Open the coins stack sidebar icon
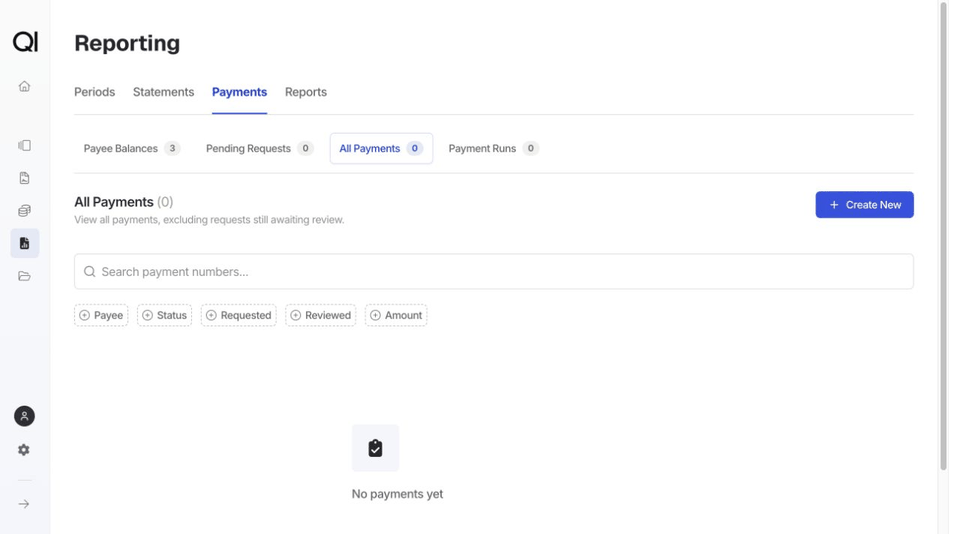This screenshot has width=960, height=540. [24, 211]
